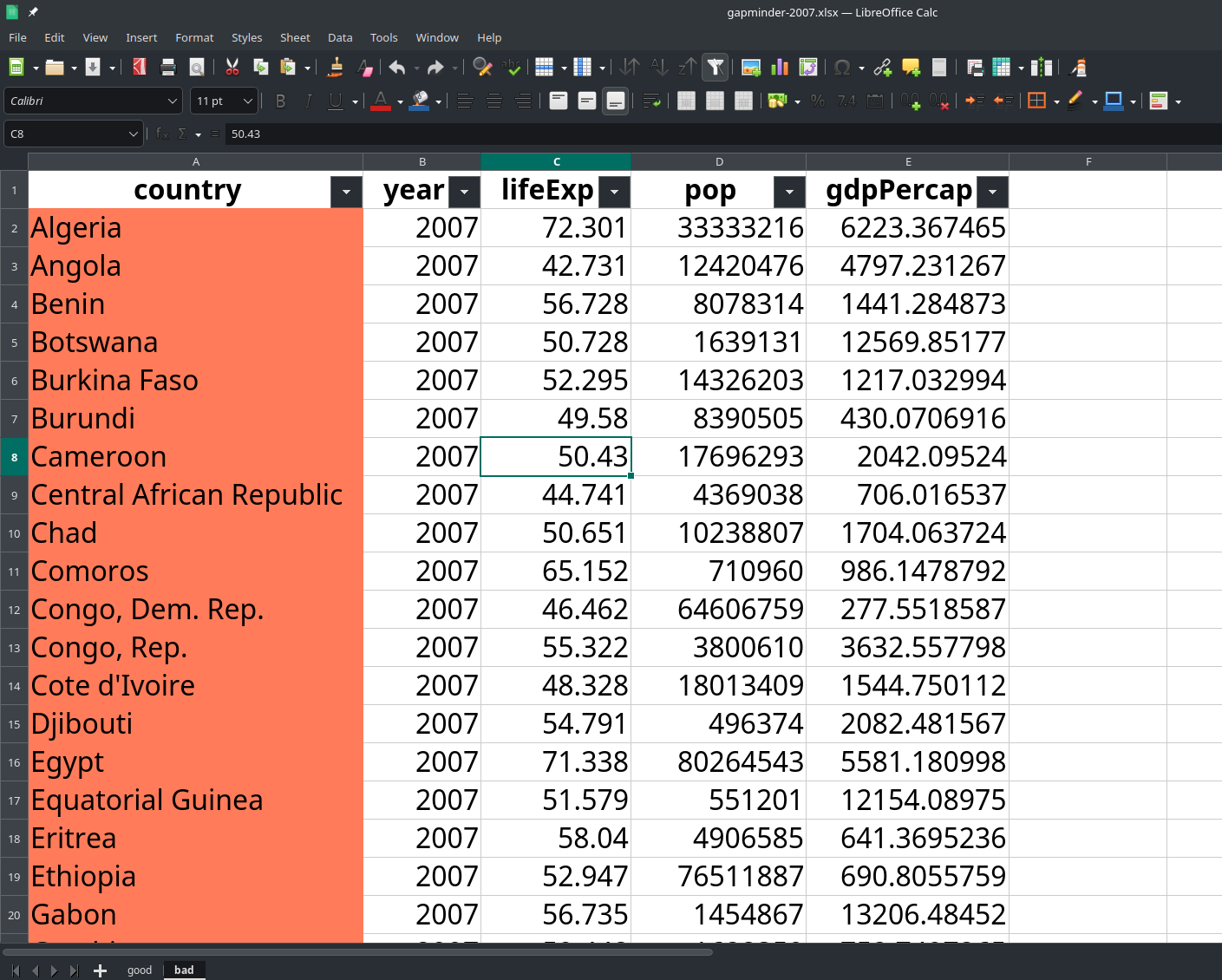The width and height of the screenshot is (1222, 980).
Task: Open the lifeExp column filter dropdown
Action: pos(614,192)
